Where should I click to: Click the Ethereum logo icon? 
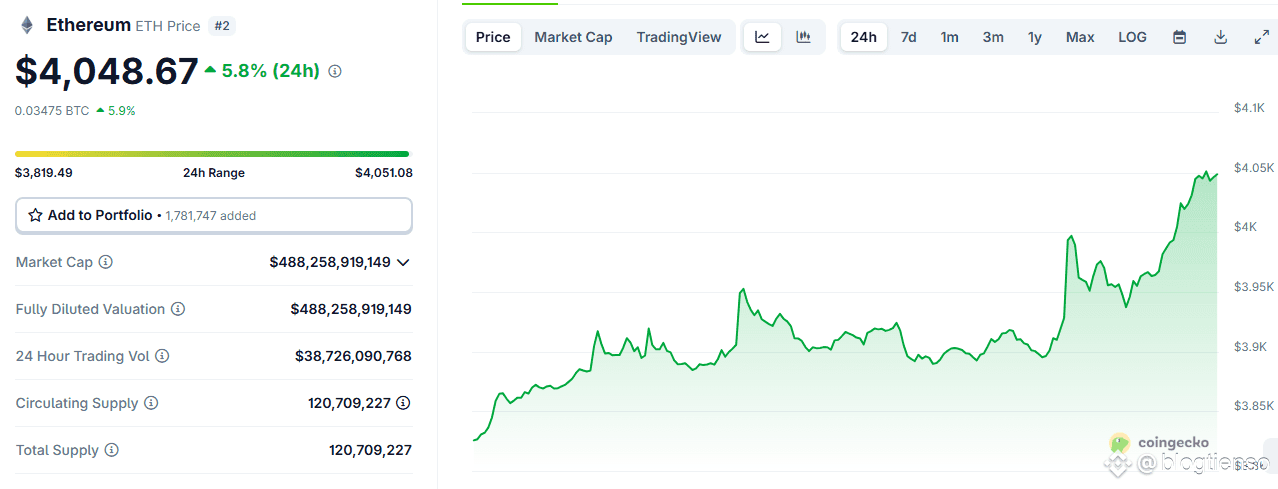point(26,25)
